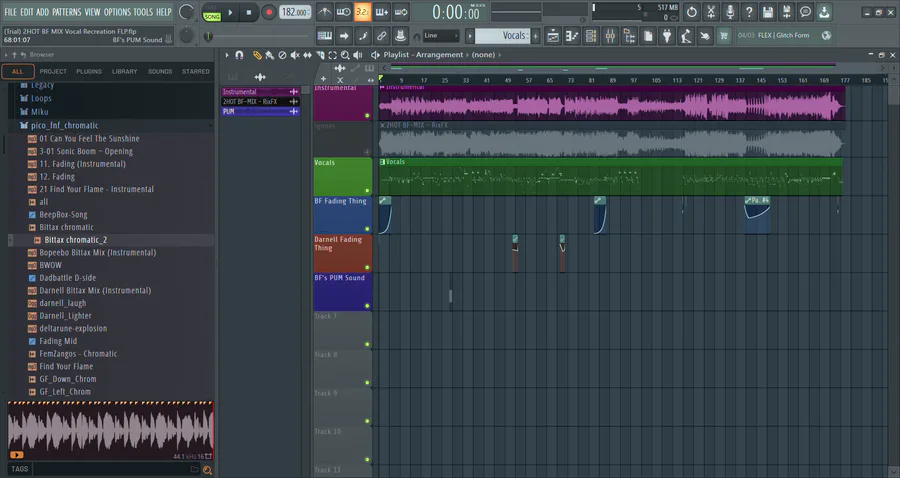This screenshot has height=478, width=900.
Task: Mute the Track 7 green light
Action: point(367,344)
